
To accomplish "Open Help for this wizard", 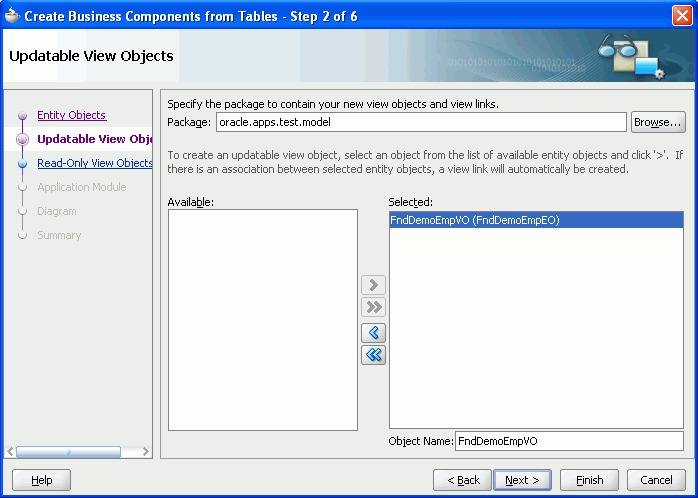I will point(41,480).
